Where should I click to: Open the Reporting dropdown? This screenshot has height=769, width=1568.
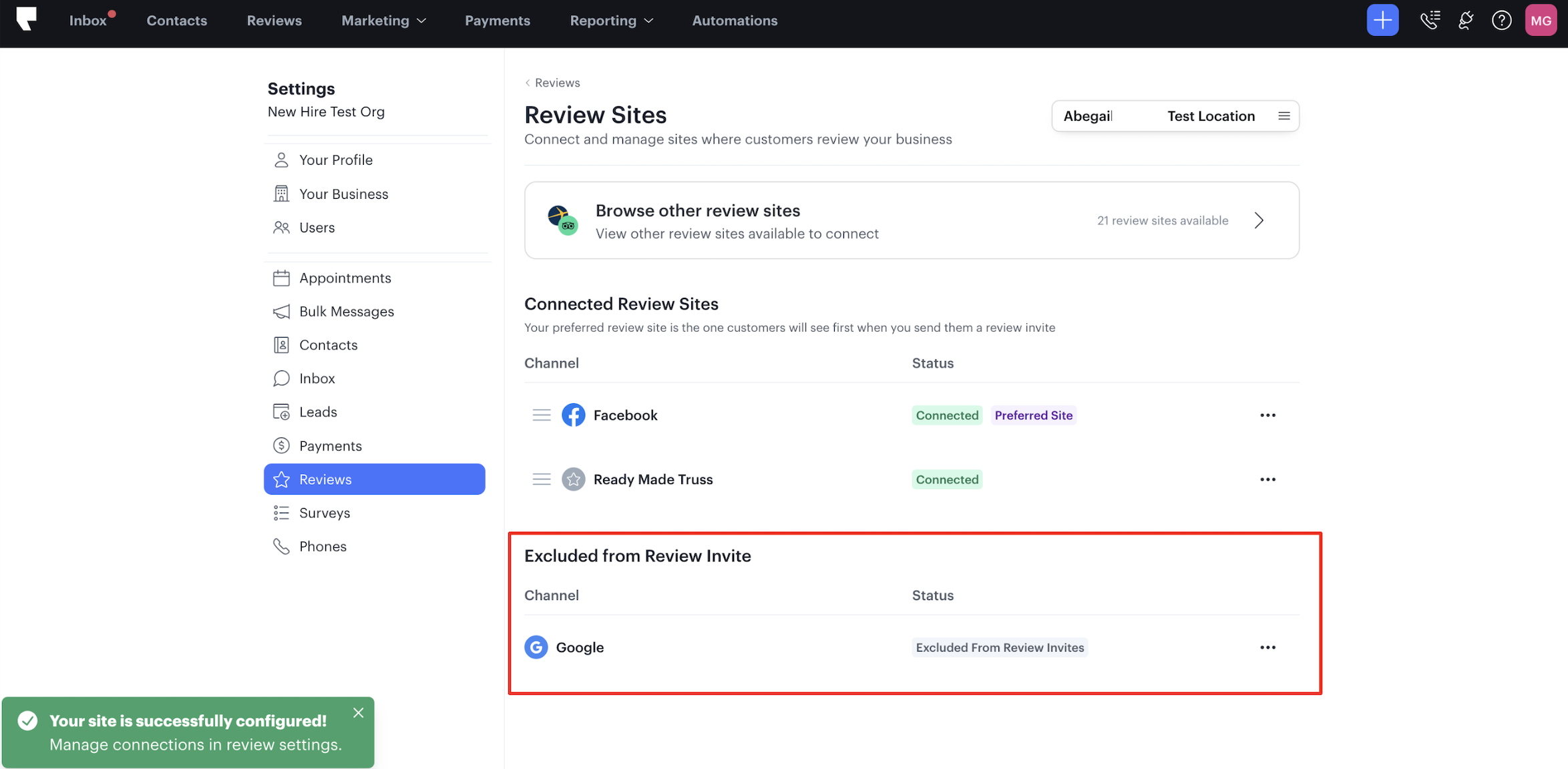tap(610, 20)
